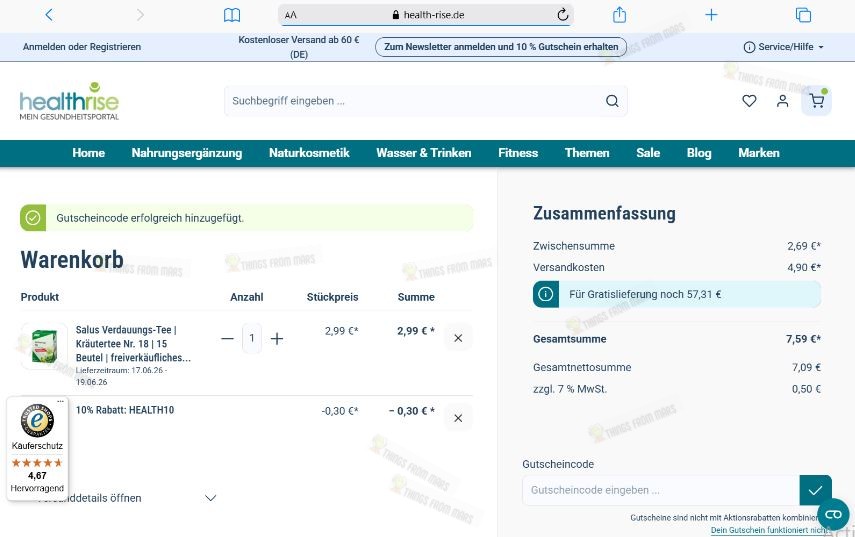Screen dimensions: 855x537
Task: Tap the Safari forward arrow
Action: coord(140,15)
